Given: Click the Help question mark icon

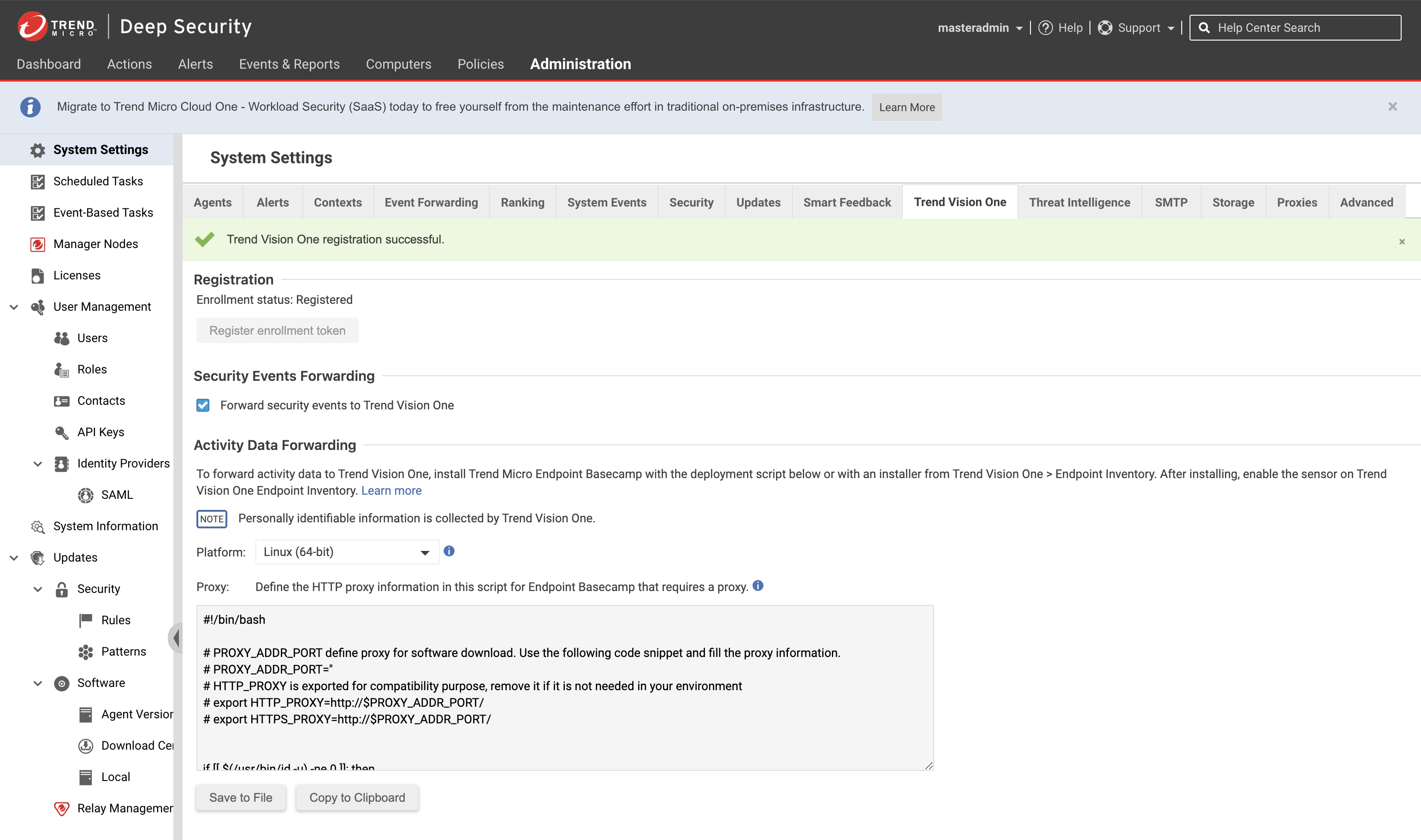Looking at the screenshot, I should pyautogui.click(x=1045, y=28).
